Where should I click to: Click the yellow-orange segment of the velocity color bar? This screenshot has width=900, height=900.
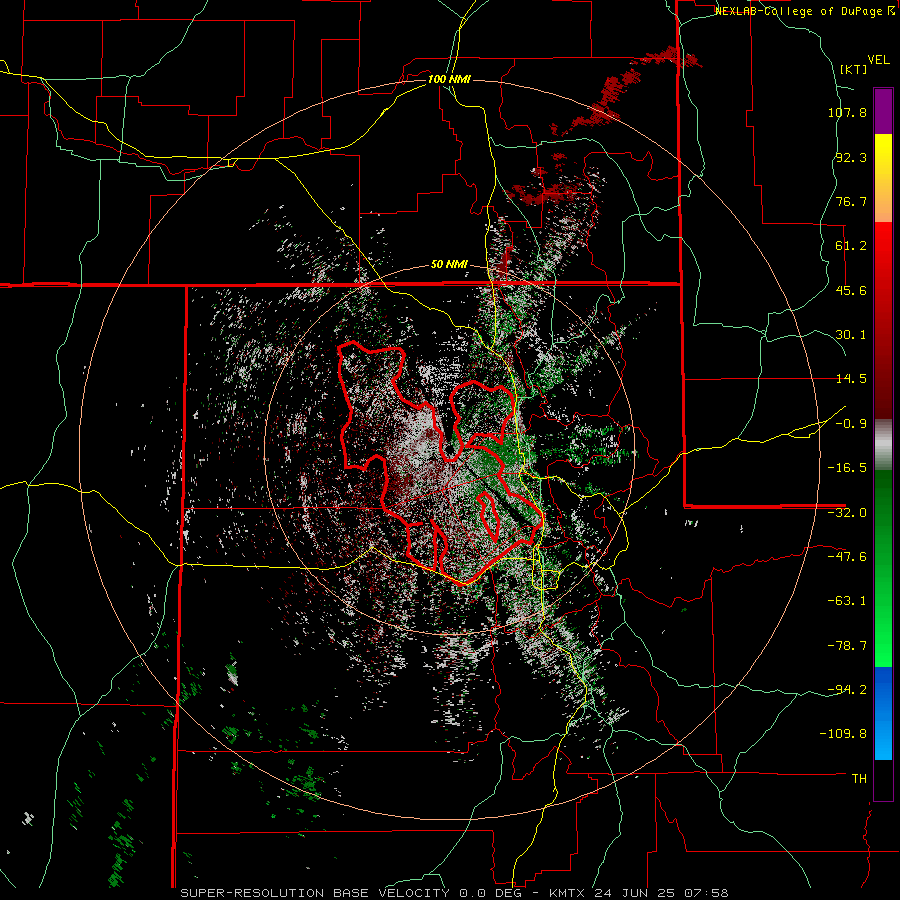(x=883, y=178)
